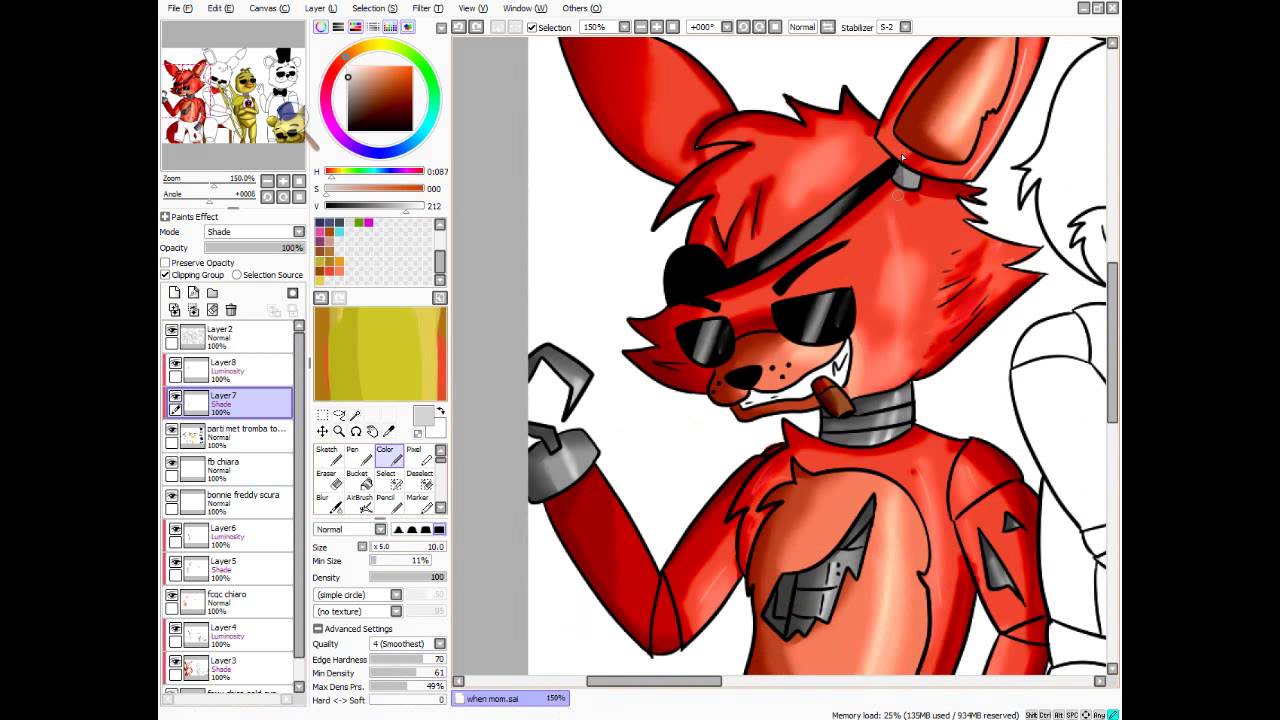The height and width of the screenshot is (720, 1280).
Task: Open the Quality 4 Smoothest dropdown
Action: coord(408,644)
